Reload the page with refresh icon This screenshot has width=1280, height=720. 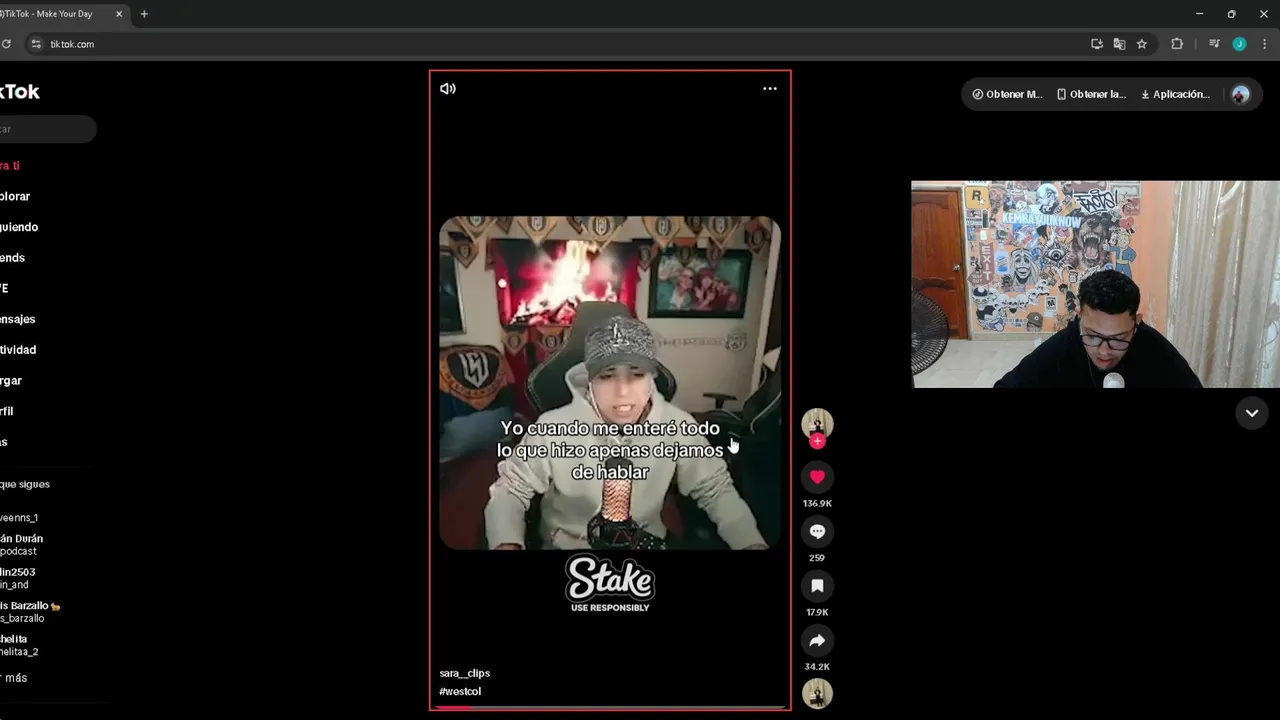coord(6,44)
